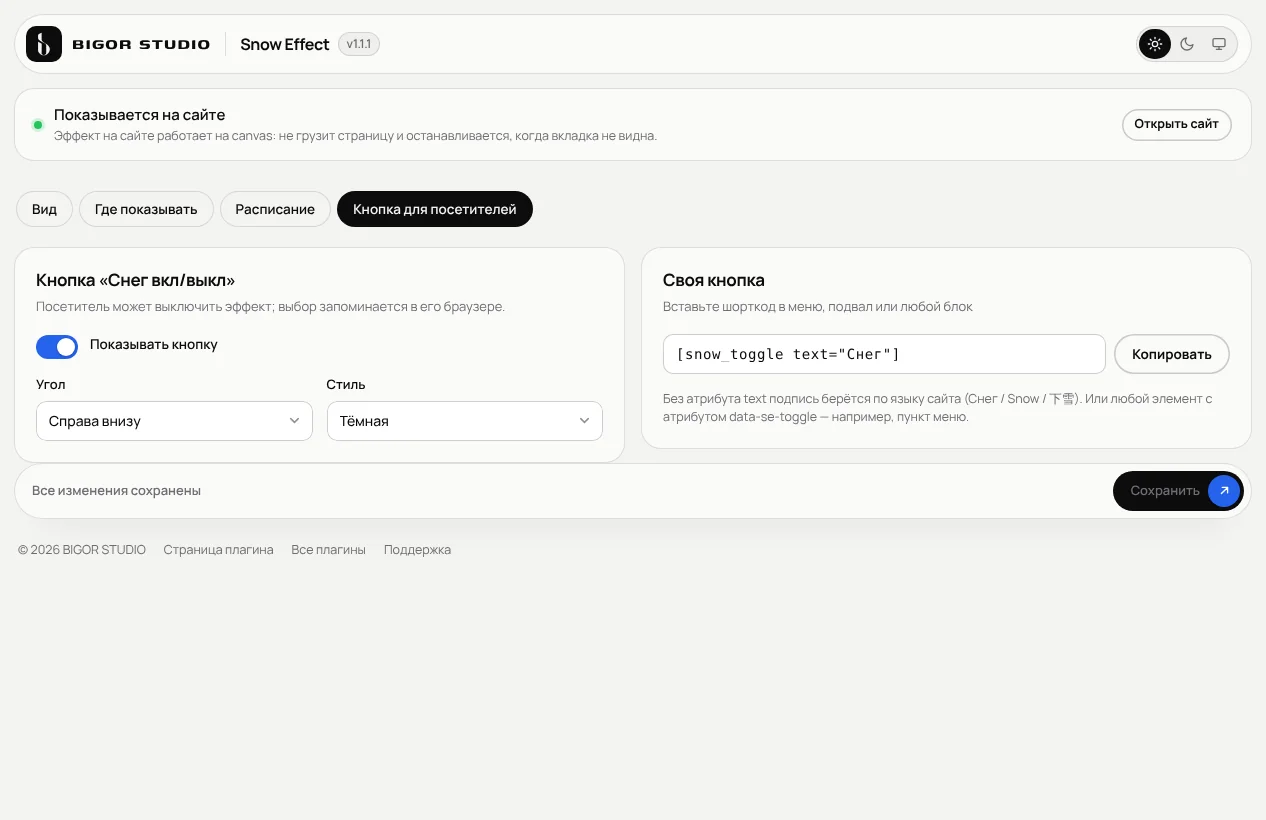The height and width of the screenshot is (820, 1266).
Task: Click the green site status indicator dot
Action: click(x=38, y=125)
